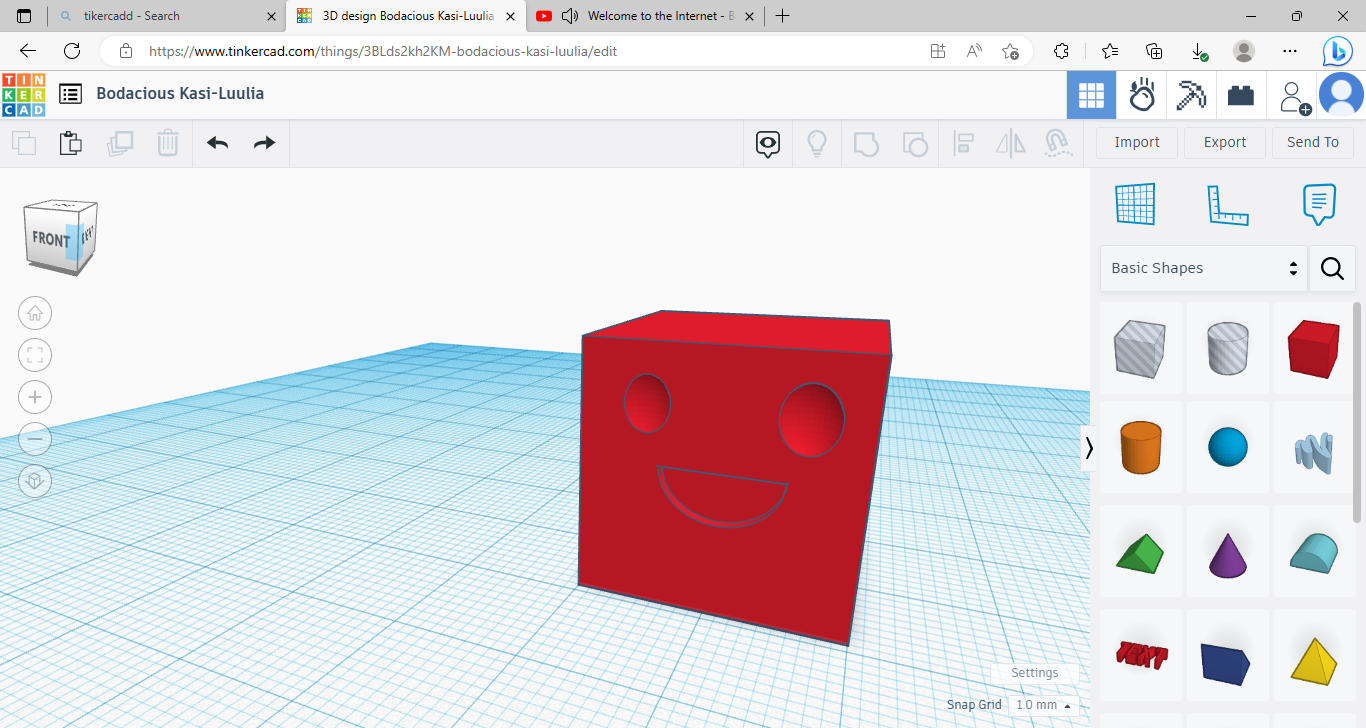Switch to Bricks mode
Viewport: 1366px width, 728px height.
point(1241,95)
